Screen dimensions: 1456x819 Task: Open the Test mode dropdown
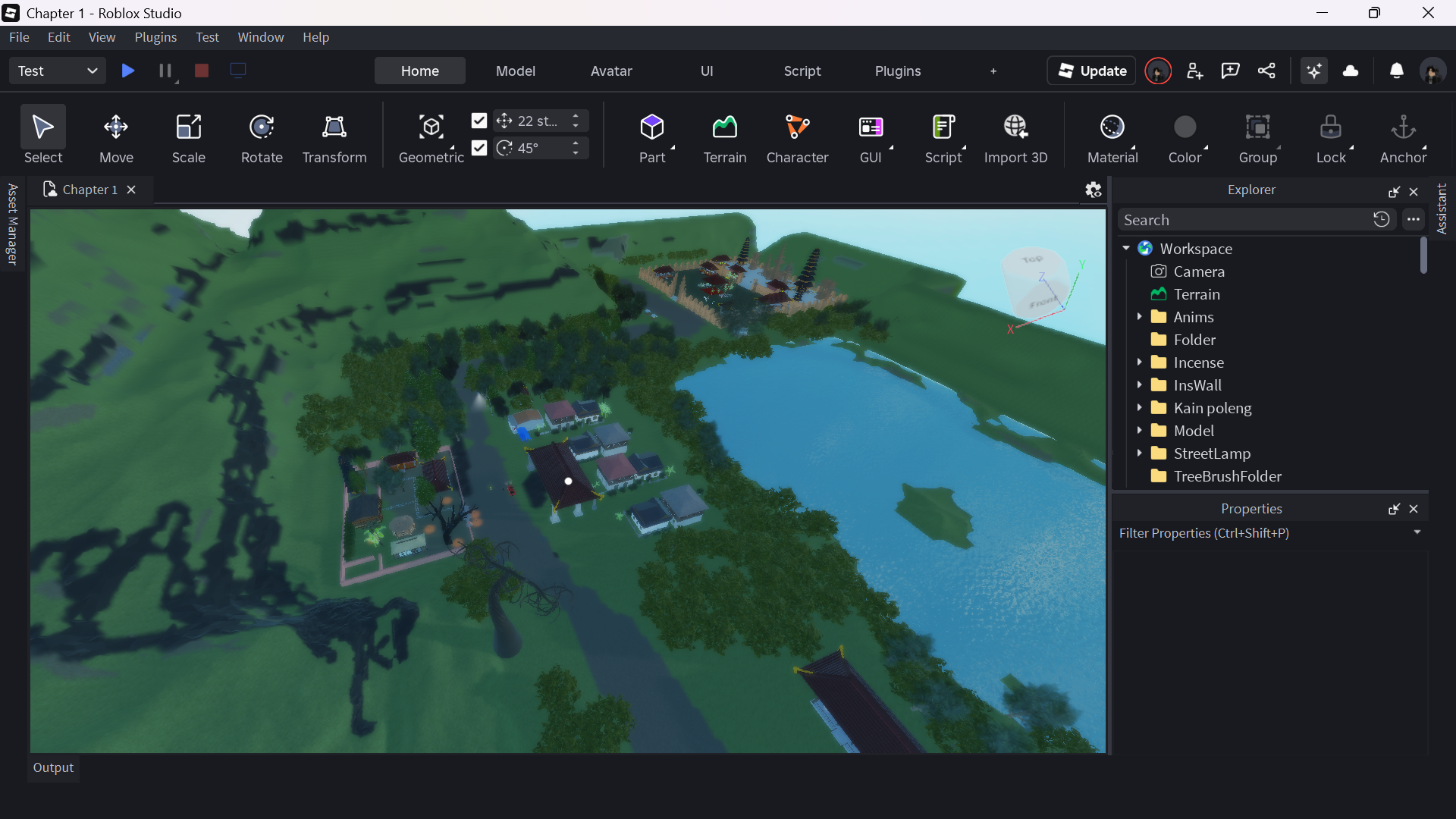(x=57, y=71)
